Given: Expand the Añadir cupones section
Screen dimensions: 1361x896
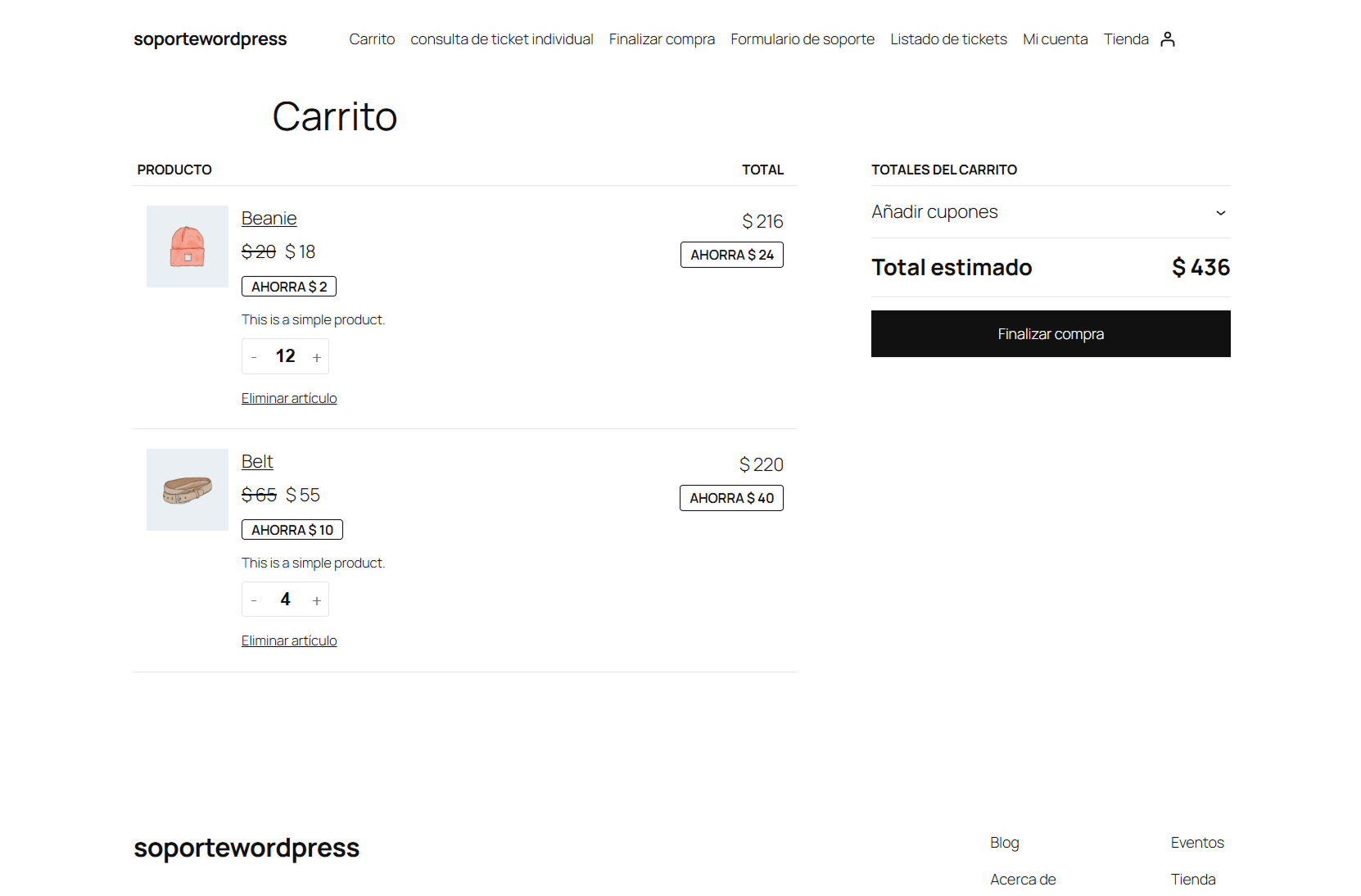Looking at the screenshot, I should [1050, 212].
